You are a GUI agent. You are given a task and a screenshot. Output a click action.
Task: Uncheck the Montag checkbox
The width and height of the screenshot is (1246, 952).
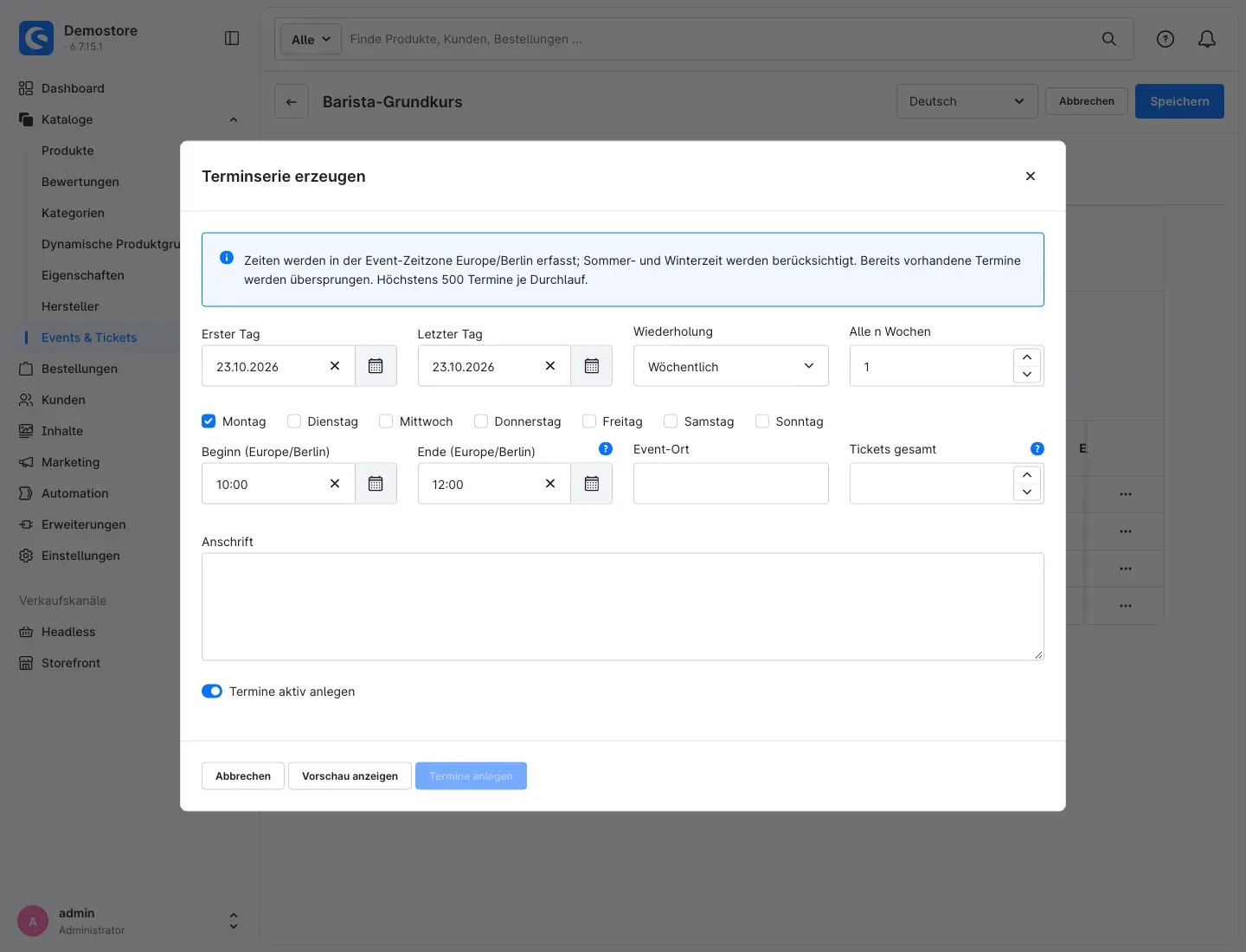tap(209, 421)
